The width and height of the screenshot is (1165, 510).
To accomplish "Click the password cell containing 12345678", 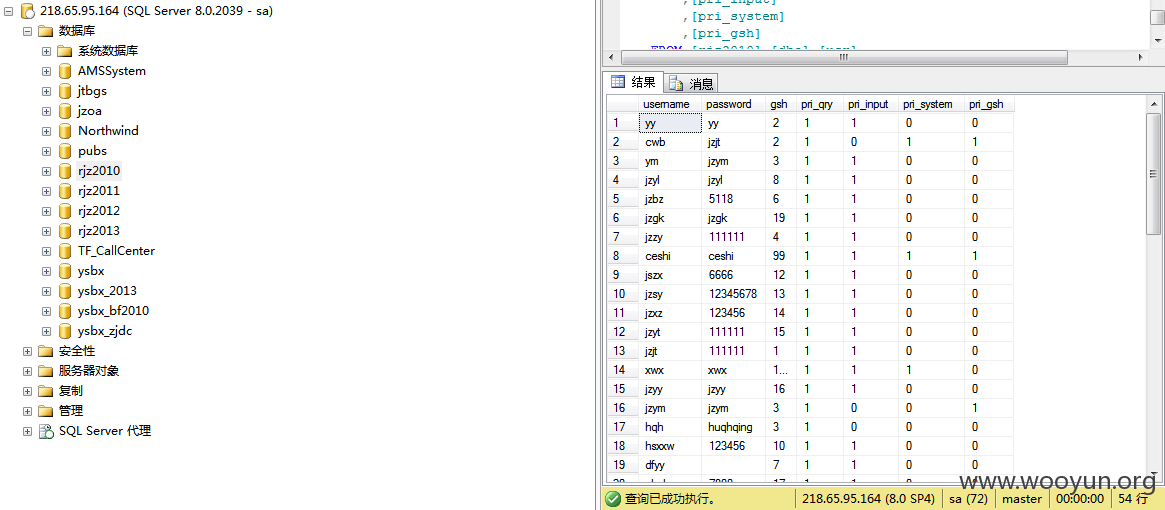I will [733, 294].
